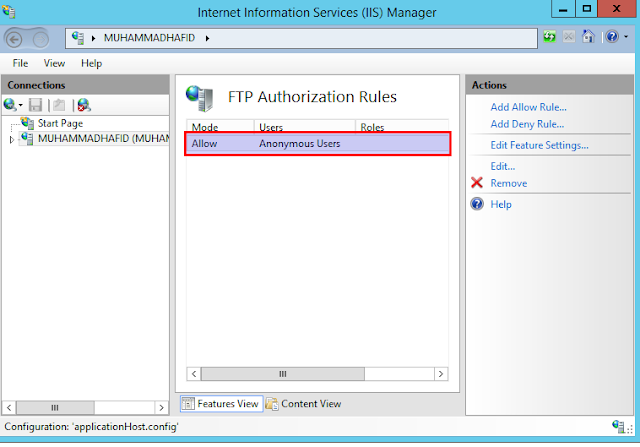
Task: Click Add Allow Rule link
Action: [529, 107]
